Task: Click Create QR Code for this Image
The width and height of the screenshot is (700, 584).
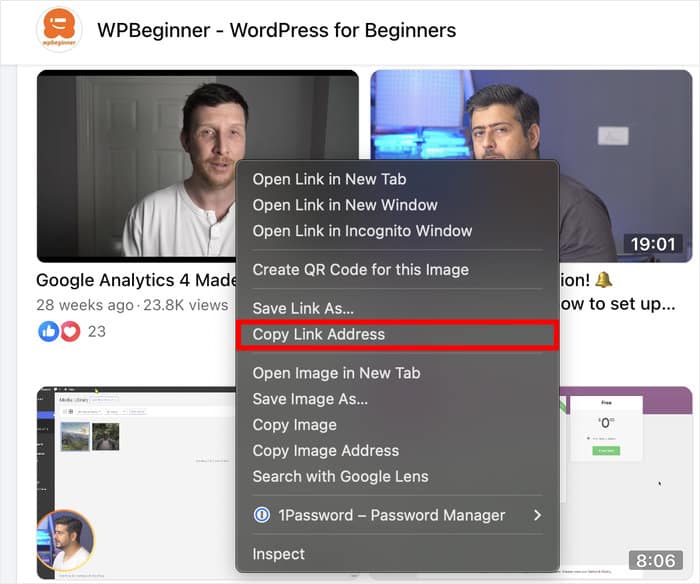Action: click(360, 270)
